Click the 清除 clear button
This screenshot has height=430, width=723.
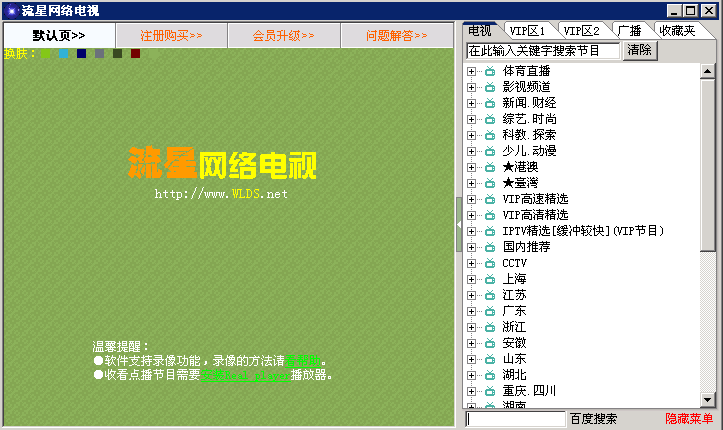click(x=640, y=50)
